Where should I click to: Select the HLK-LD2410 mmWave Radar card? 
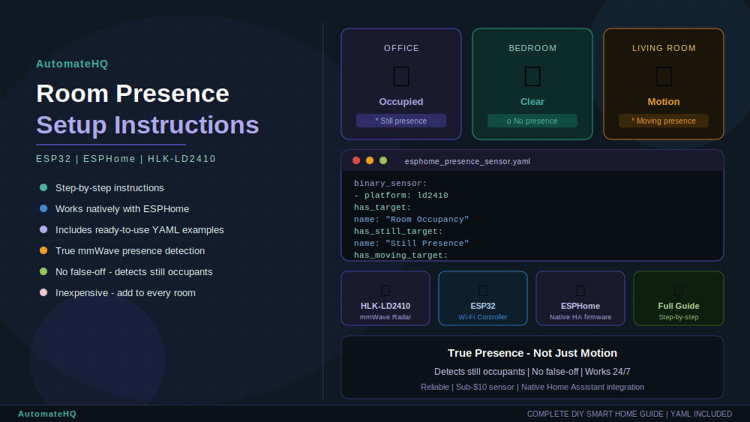386,299
